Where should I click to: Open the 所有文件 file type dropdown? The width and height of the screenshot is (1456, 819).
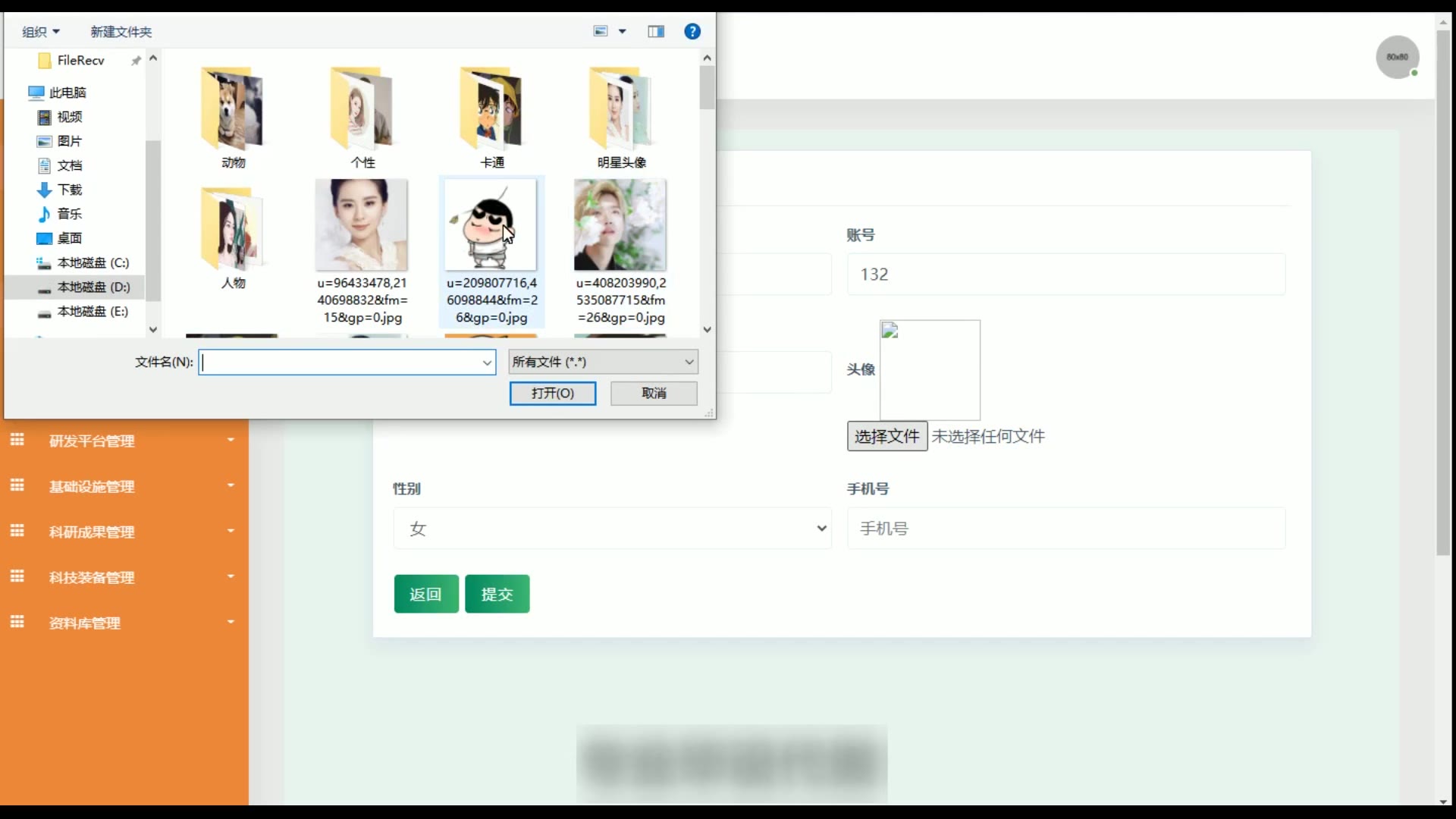tap(603, 362)
